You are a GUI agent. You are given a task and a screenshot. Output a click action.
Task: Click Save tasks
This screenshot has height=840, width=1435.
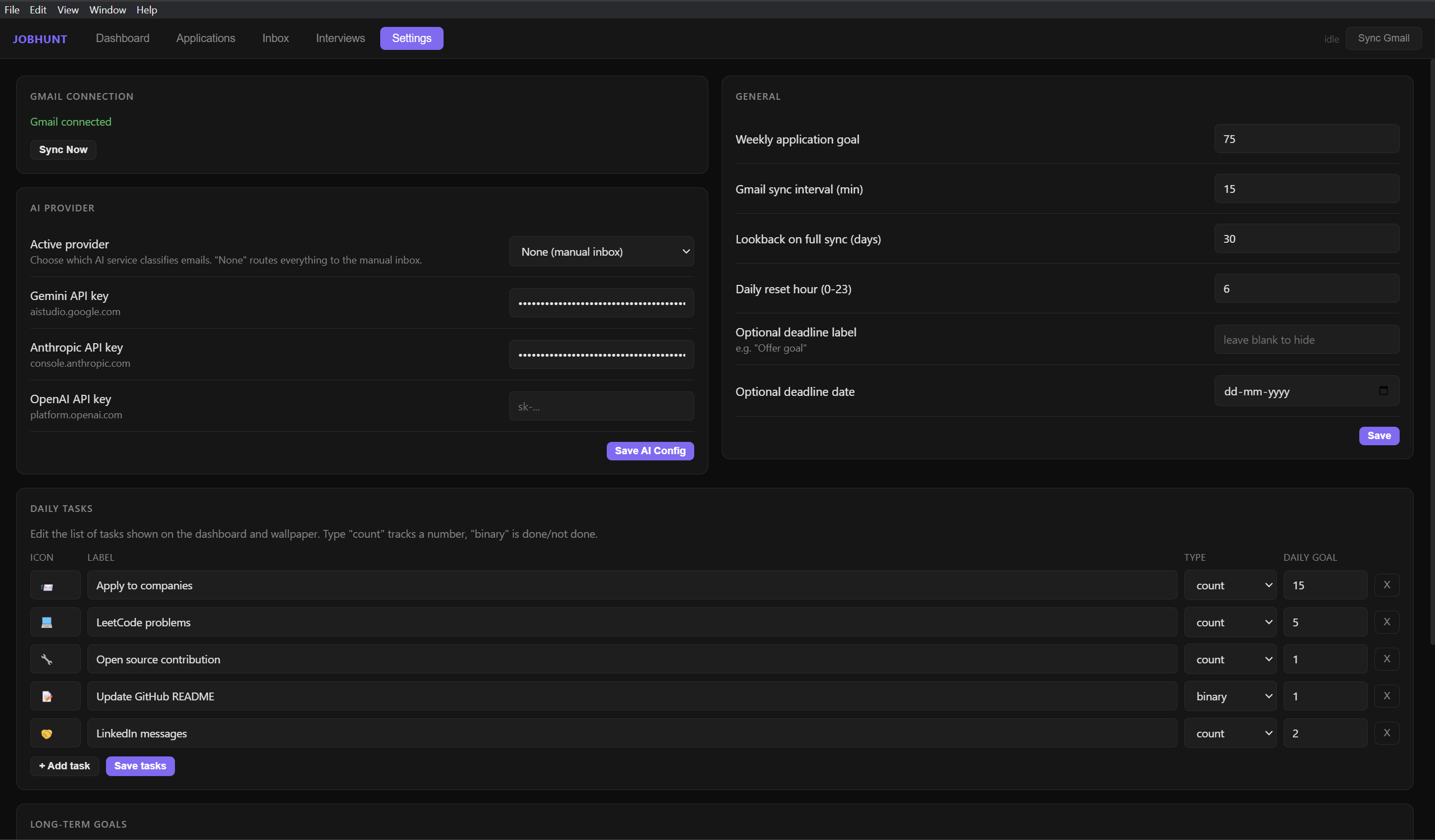[x=140, y=767]
